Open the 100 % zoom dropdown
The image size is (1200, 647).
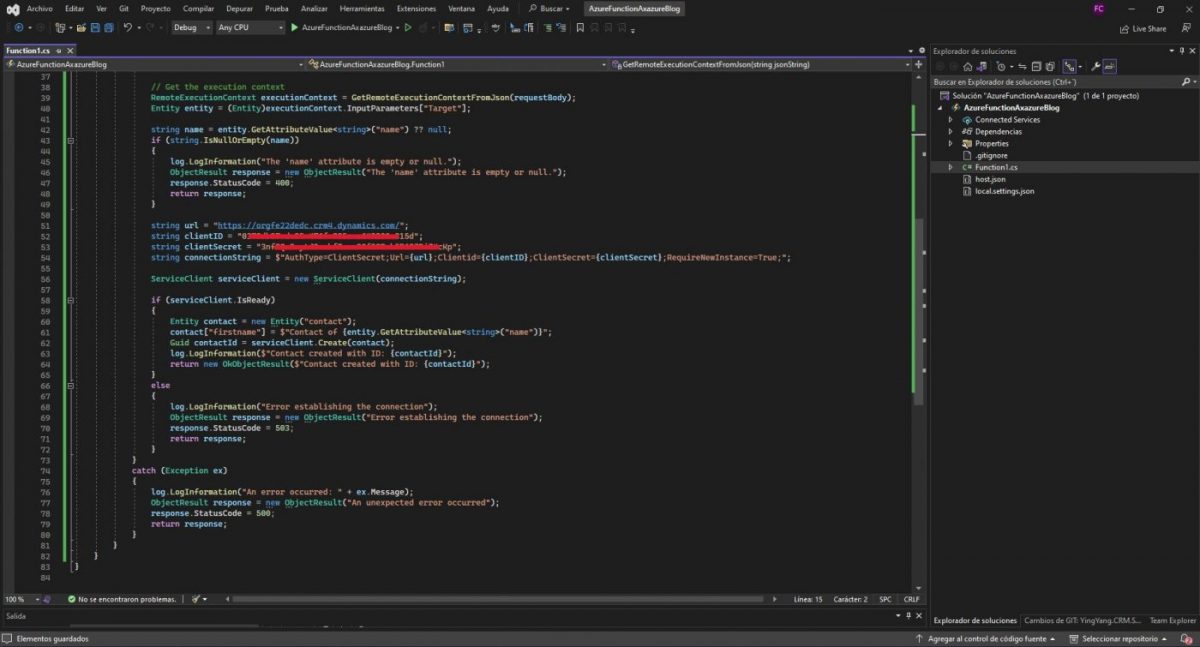click(21, 599)
